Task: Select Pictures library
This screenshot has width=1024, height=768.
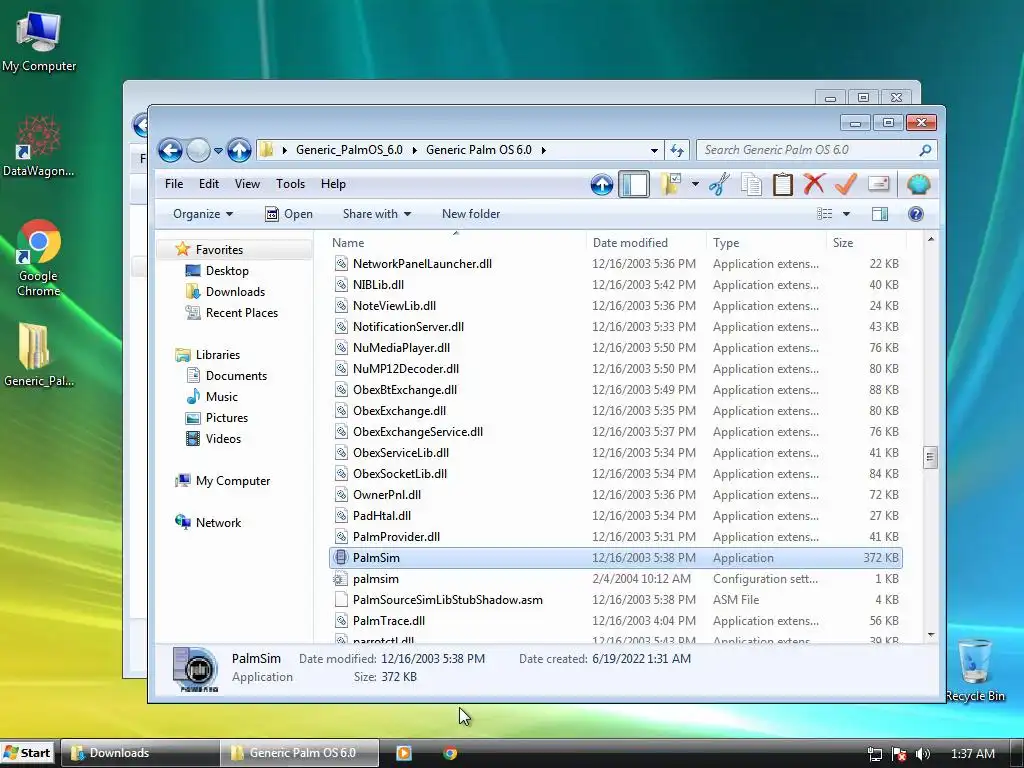Action: [x=227, y=418]
